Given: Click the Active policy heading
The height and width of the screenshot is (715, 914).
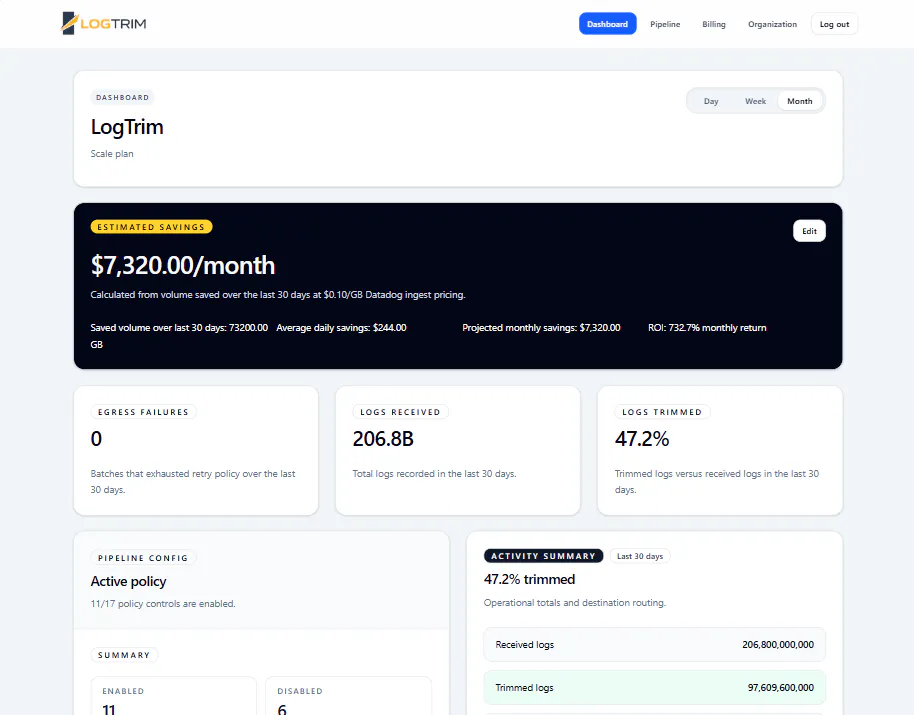Looking at the screenshot, I should point(128,582).
